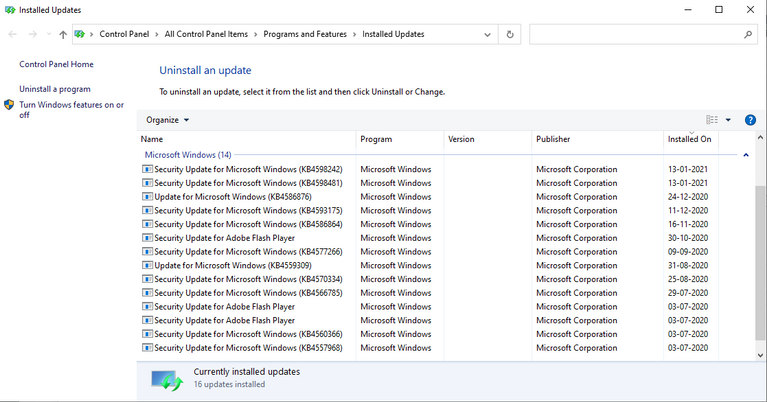Click the icon of update KB4586876
The image size is (767, 402).
pyautogui.click(x=147, y=197)
